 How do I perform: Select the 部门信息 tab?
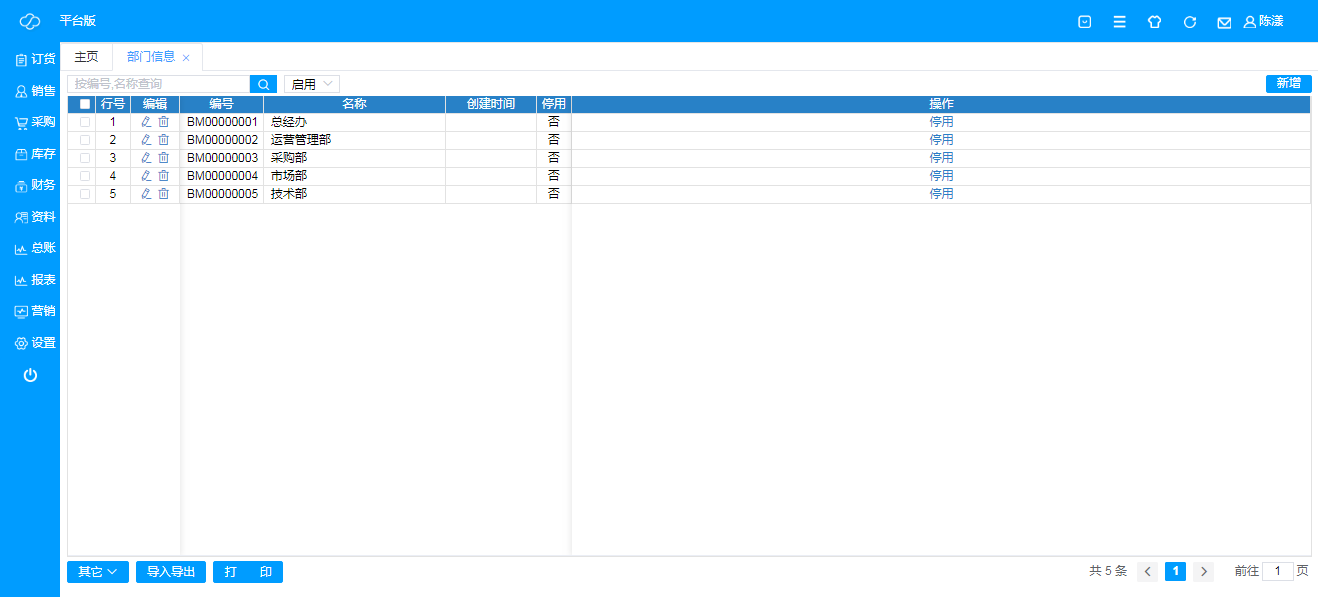coord(151,57)
